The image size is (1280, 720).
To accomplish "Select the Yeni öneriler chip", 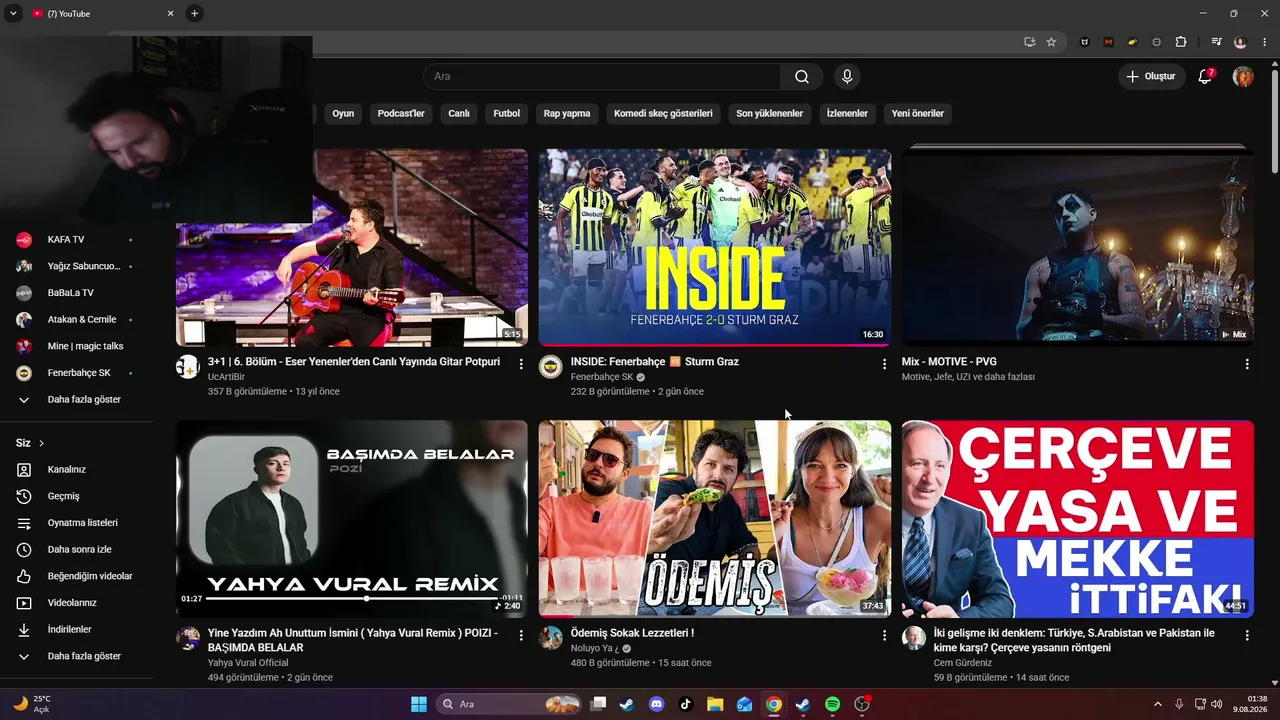I will click(x=918, y=114).
